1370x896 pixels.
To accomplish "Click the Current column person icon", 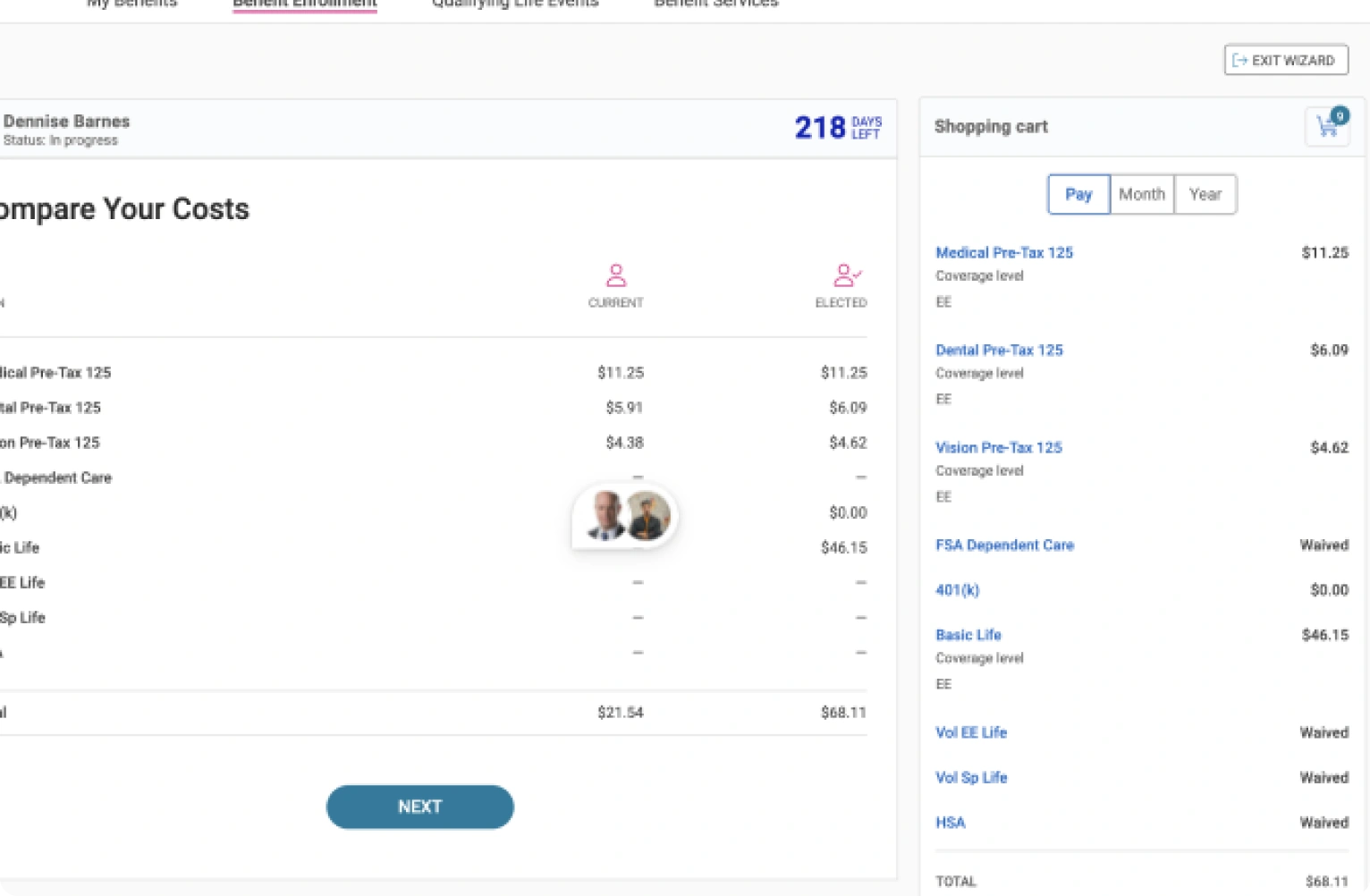I will 615,275.
